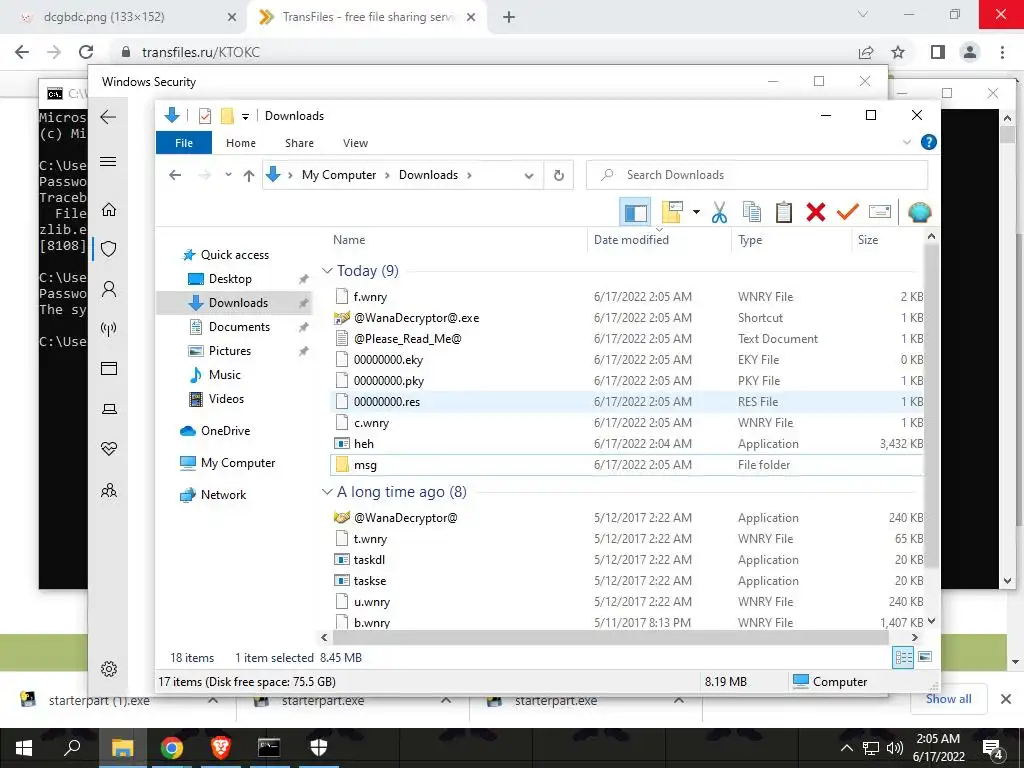The image size is (1024, 768).
Task: Switch to large icons view in status bar
Action: [925, 657]
